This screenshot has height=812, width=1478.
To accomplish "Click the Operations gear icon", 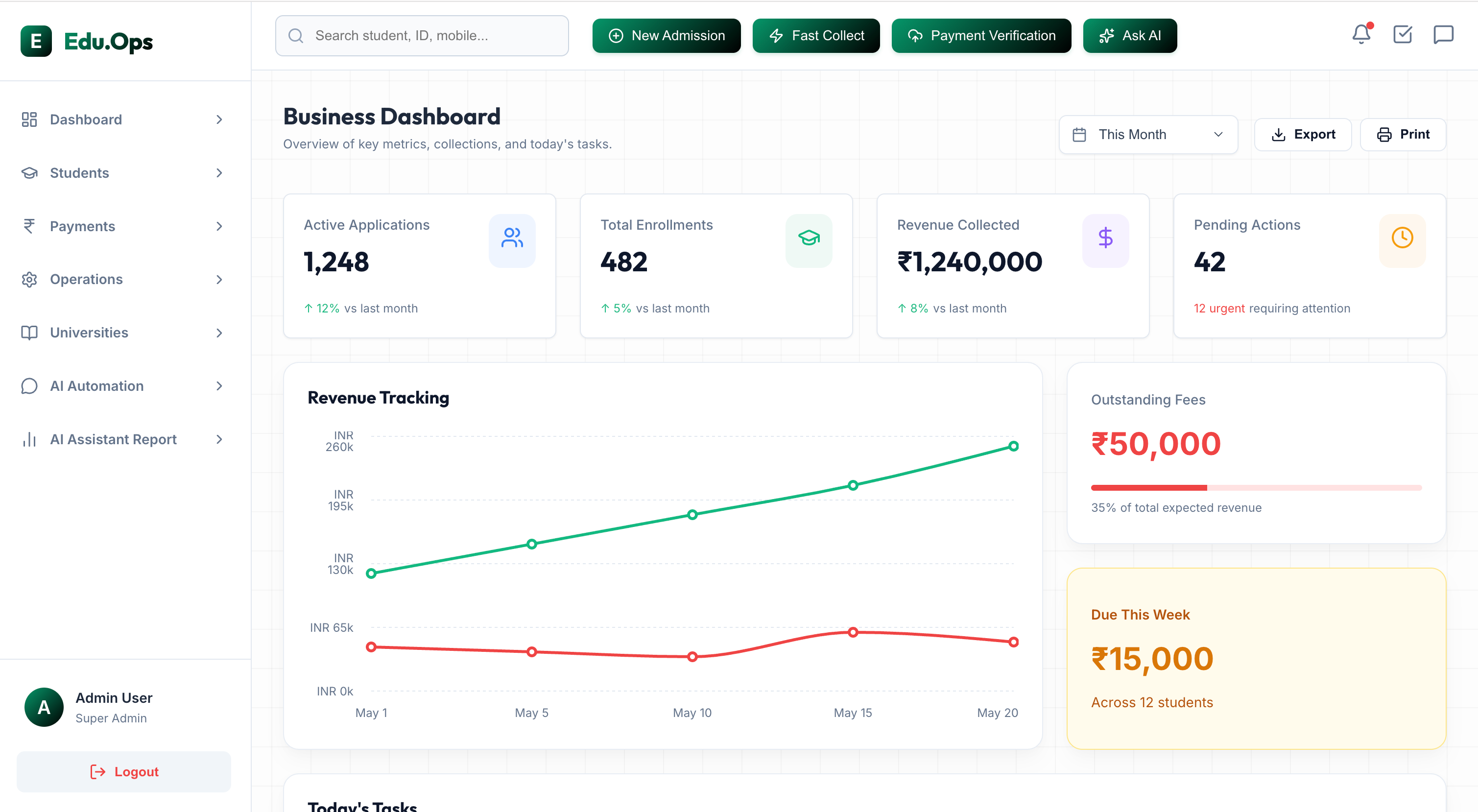I will (29, 280).
